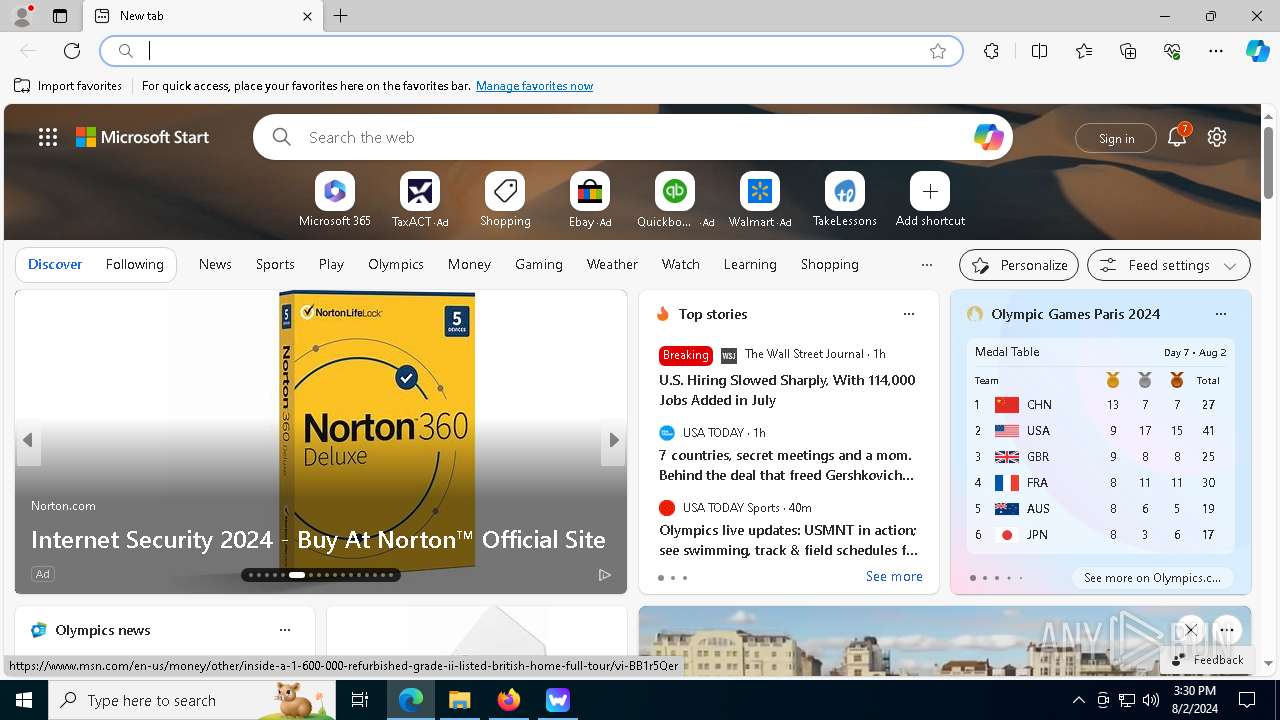Image resolution: width=1280 pixels, height=720 pixels.
Task: Read the U.S. Hiring Slowed Sharply story
Action: point(787,390)
